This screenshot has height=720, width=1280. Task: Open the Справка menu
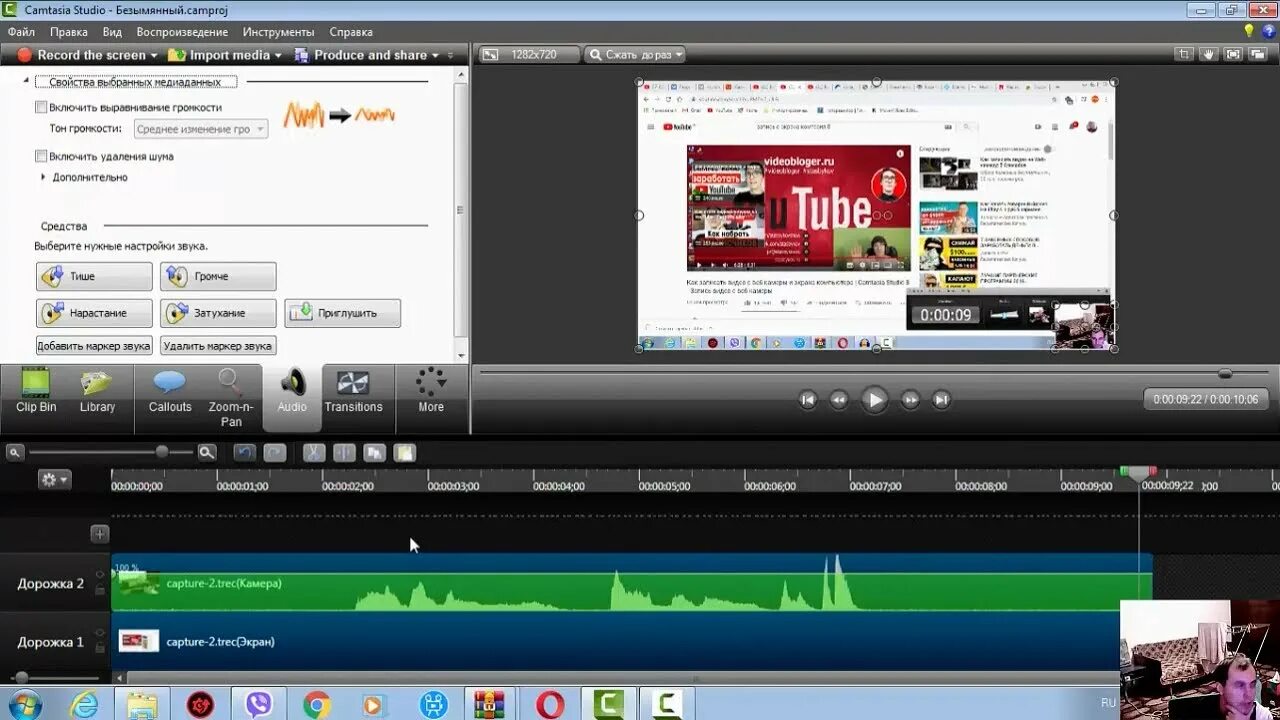(x=351, y=32)
